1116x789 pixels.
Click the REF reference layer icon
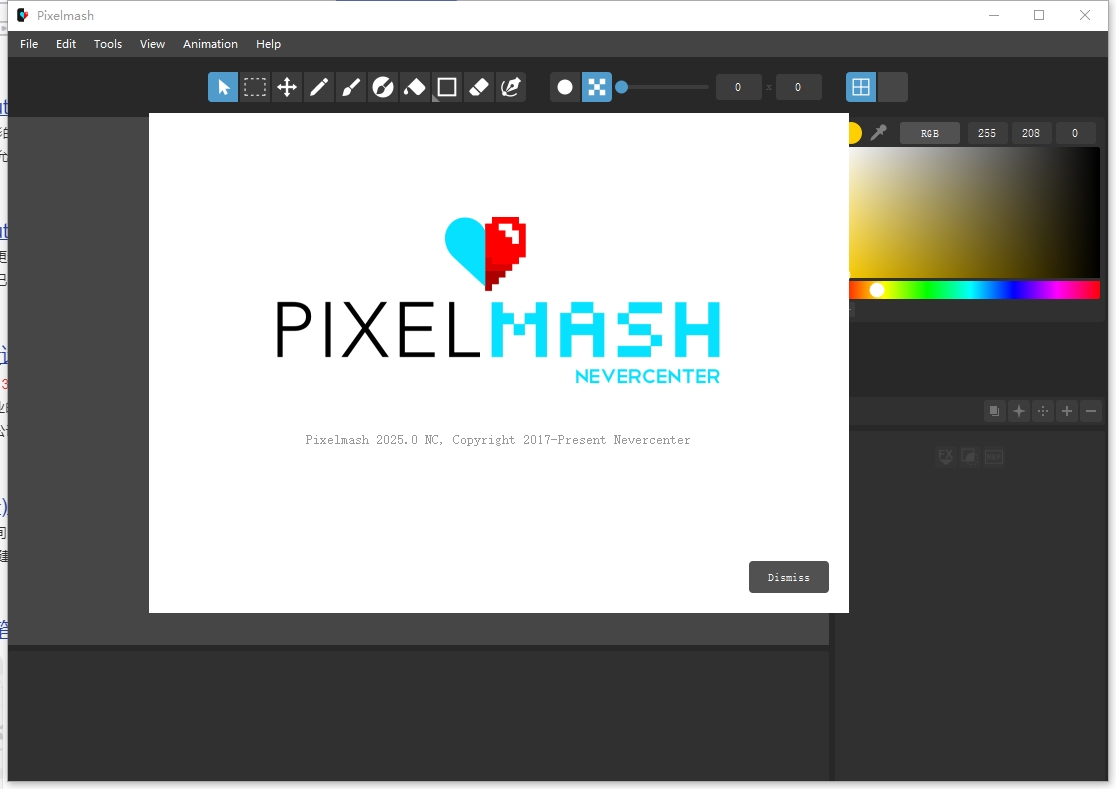pos(994,457)
